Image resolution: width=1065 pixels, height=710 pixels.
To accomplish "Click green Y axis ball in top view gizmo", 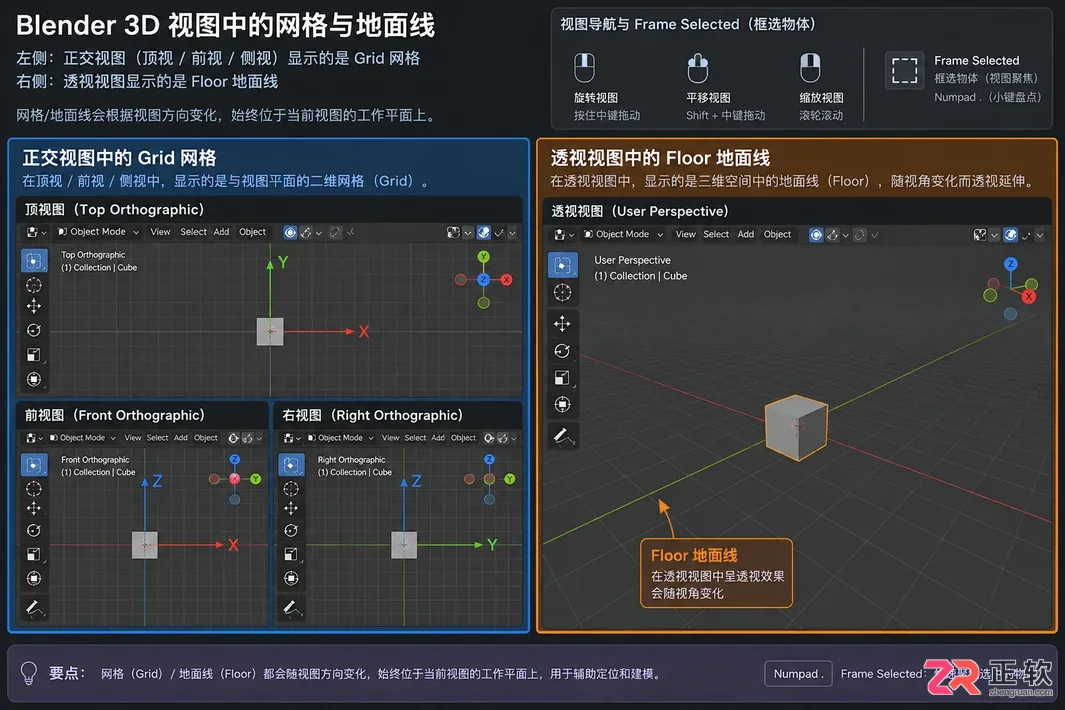I will (484, 257).
